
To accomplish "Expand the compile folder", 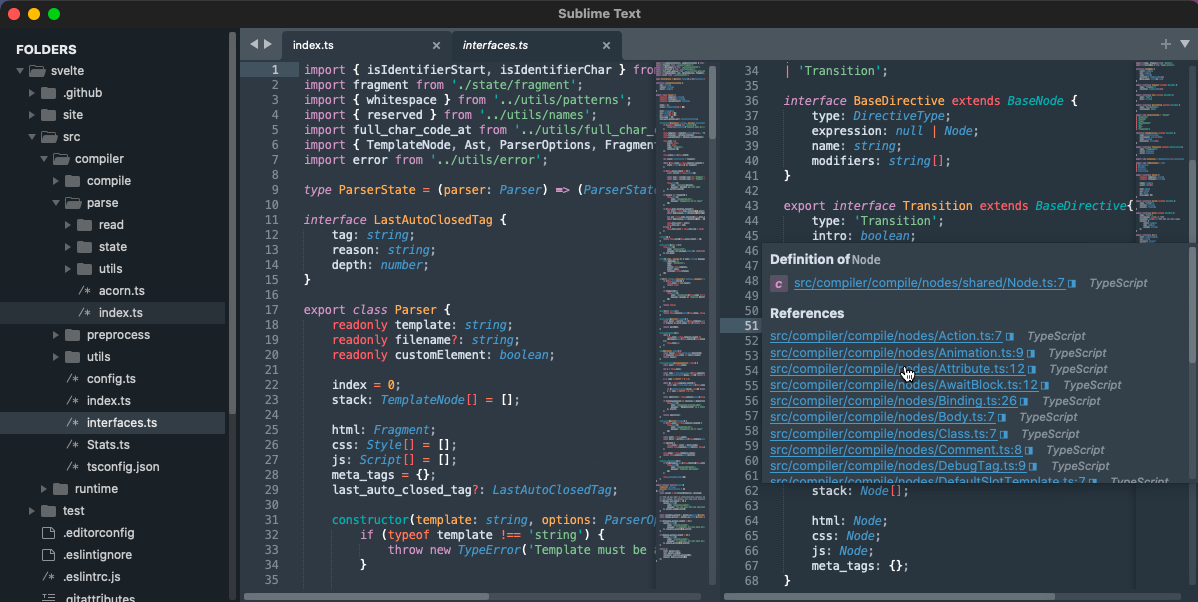I will pos(56,181).
